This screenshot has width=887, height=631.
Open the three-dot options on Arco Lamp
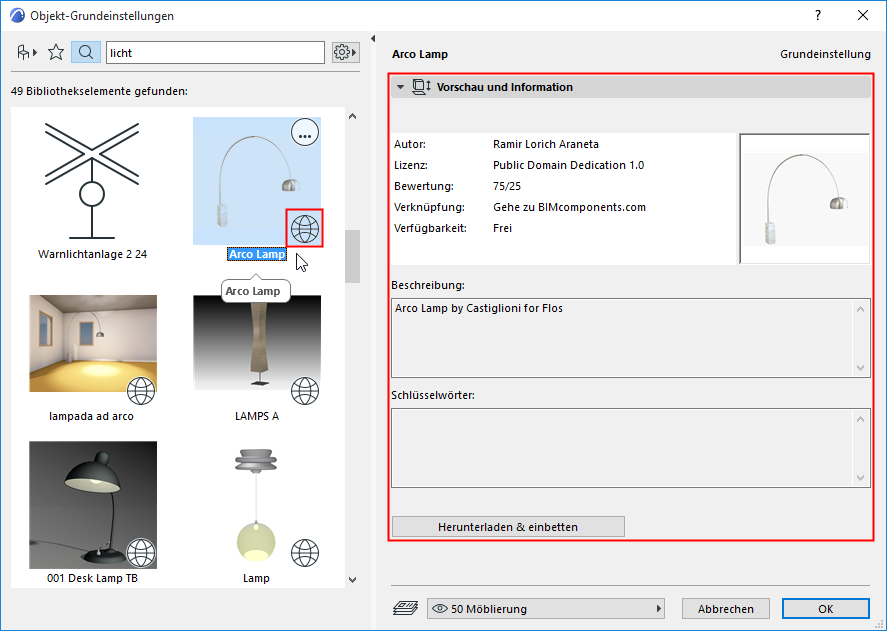(305, 132)
